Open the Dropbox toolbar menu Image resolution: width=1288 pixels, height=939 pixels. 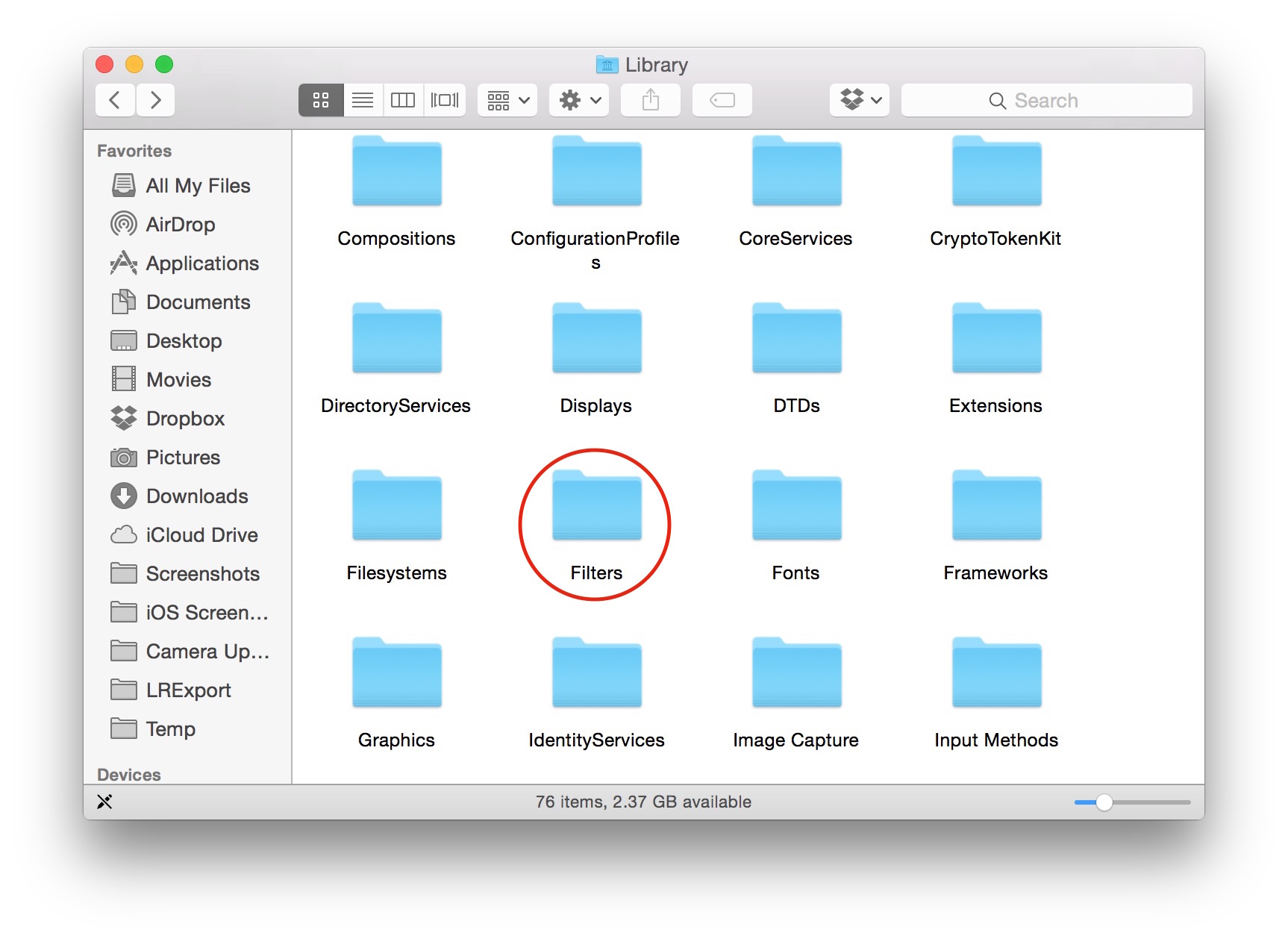860,100
